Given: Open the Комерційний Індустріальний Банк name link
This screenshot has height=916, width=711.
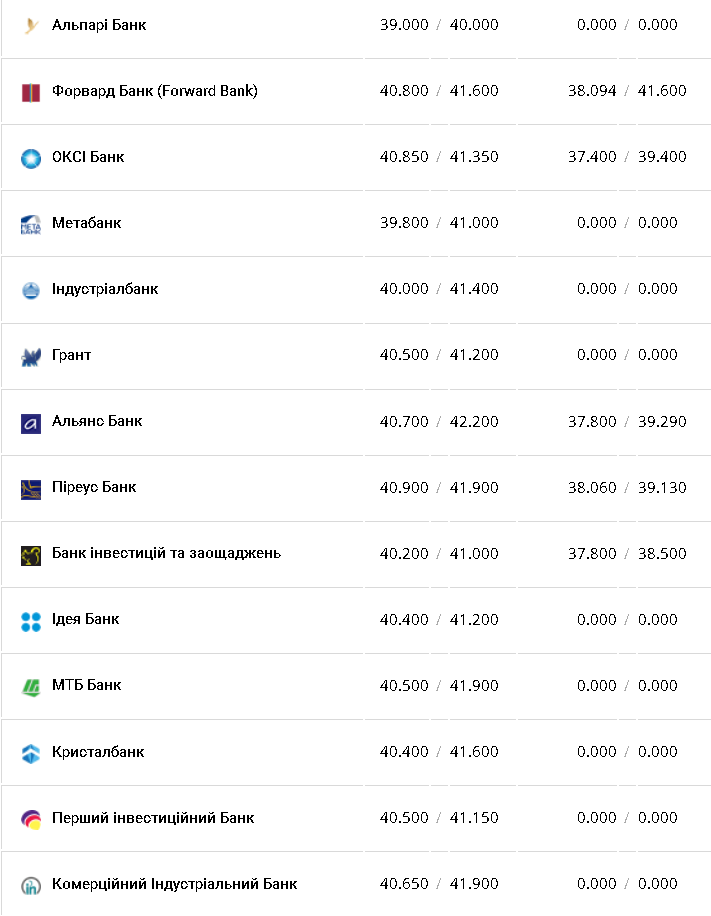Looking at the screenshot, I should click(x=174, y=884).
